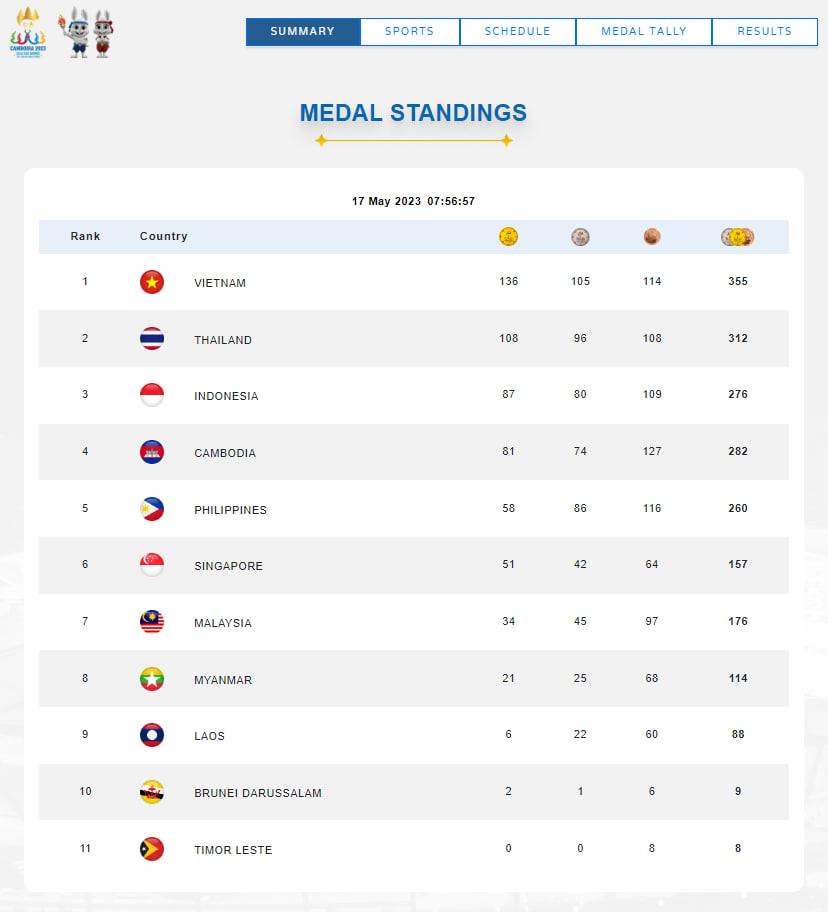The width and height of the screenshot is (828, 912).
Task: Click the Vietnam flag icon
Action: [x=152, y=282]
